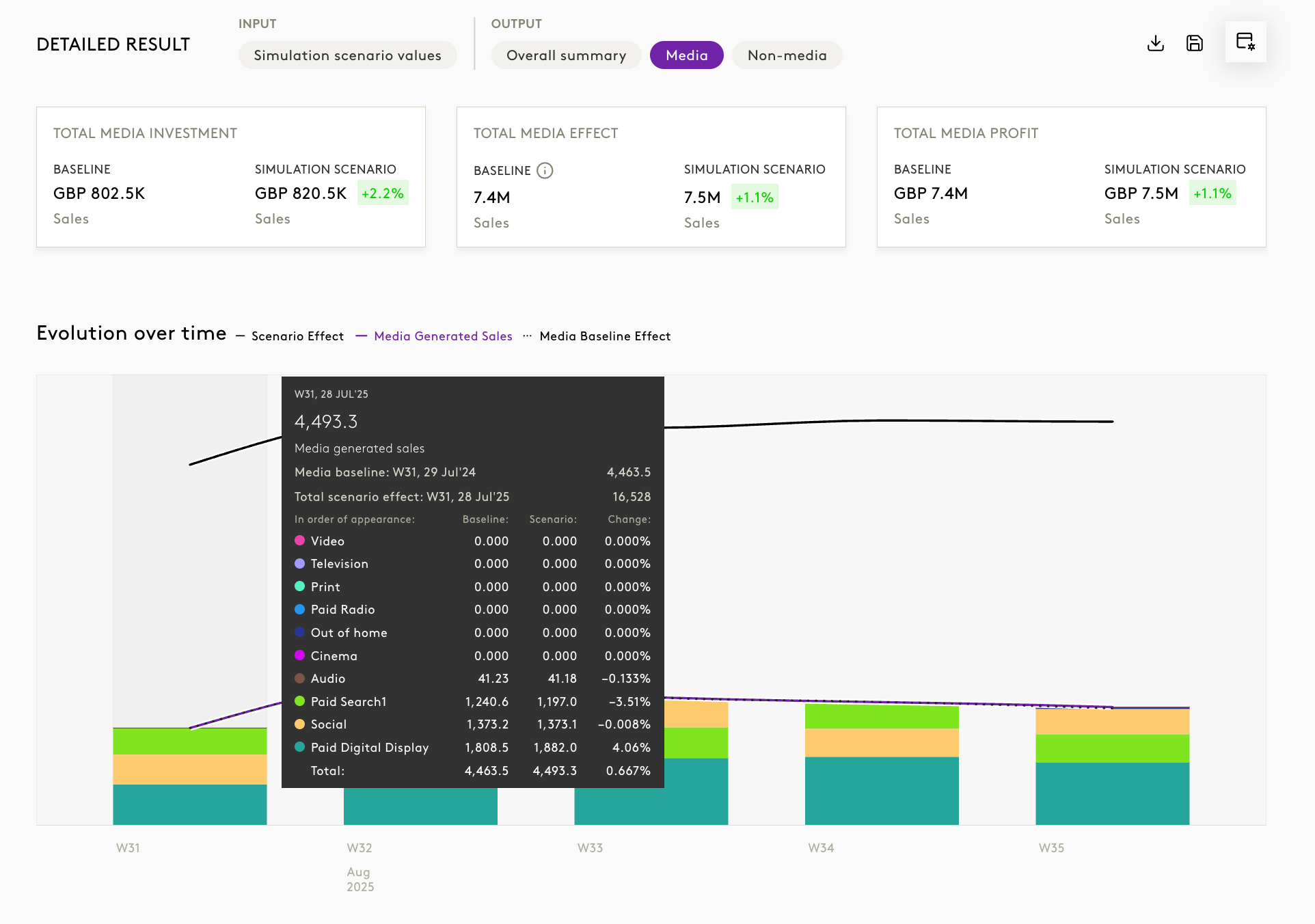Click the W35 stacked bar
1315x924 pixels.
click(1112, 765)
